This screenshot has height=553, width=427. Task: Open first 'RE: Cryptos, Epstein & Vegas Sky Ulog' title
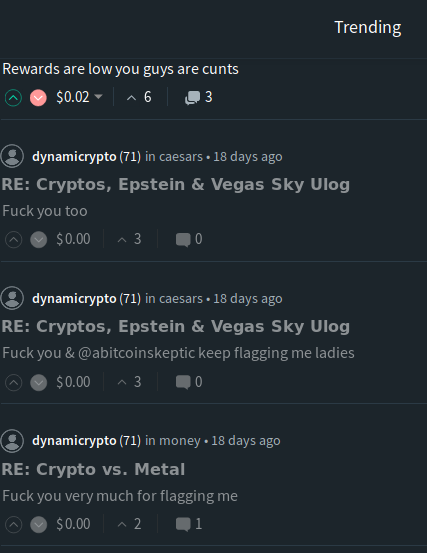[x=176, y=184]
